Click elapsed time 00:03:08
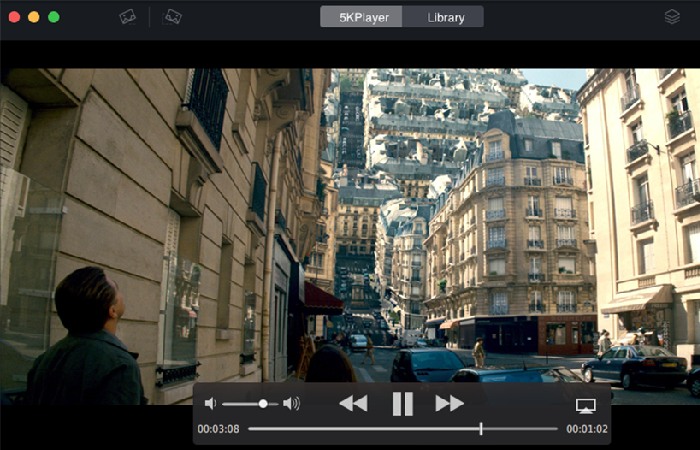The height and width of the screenshot is (450, 700). tap(218, 429)
